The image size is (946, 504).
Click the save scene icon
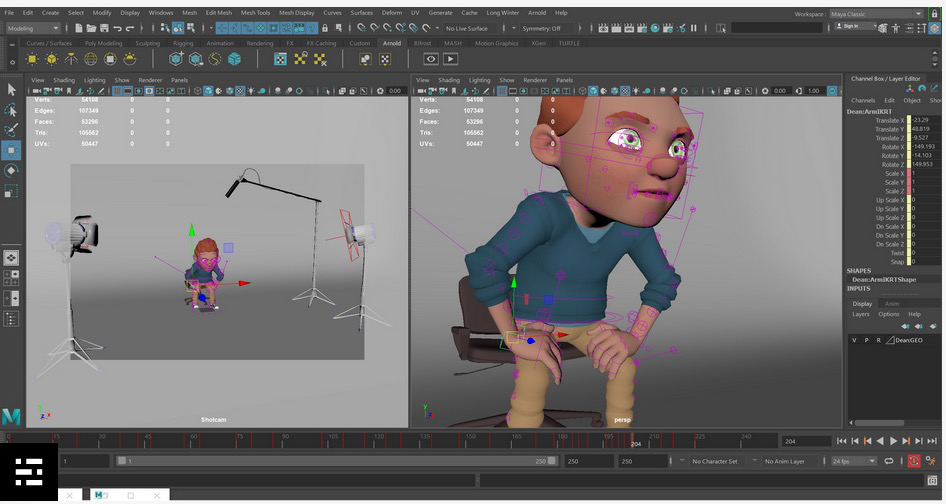tap(104, 28)
